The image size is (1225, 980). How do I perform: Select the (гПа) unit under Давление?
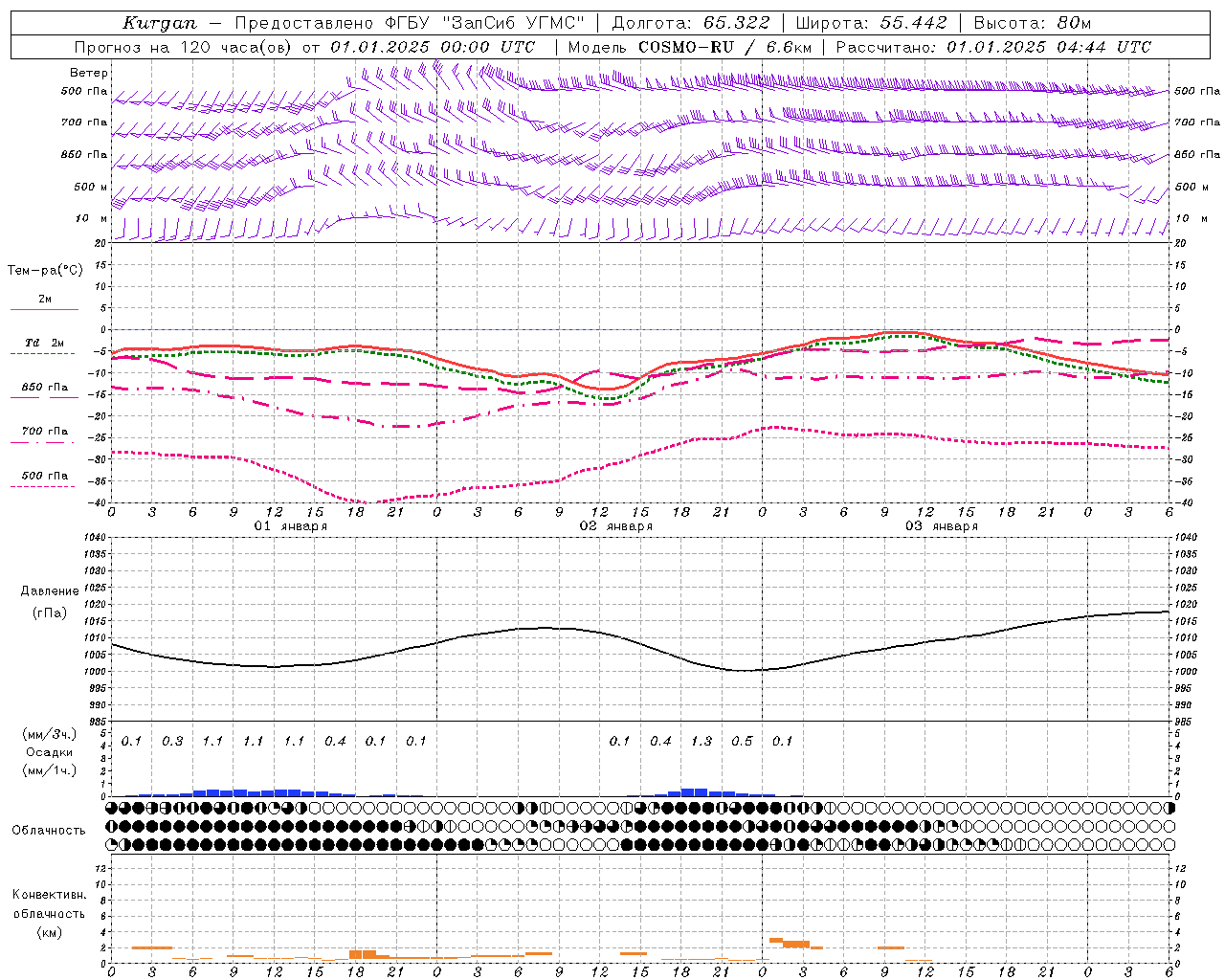tap(50, 613)
